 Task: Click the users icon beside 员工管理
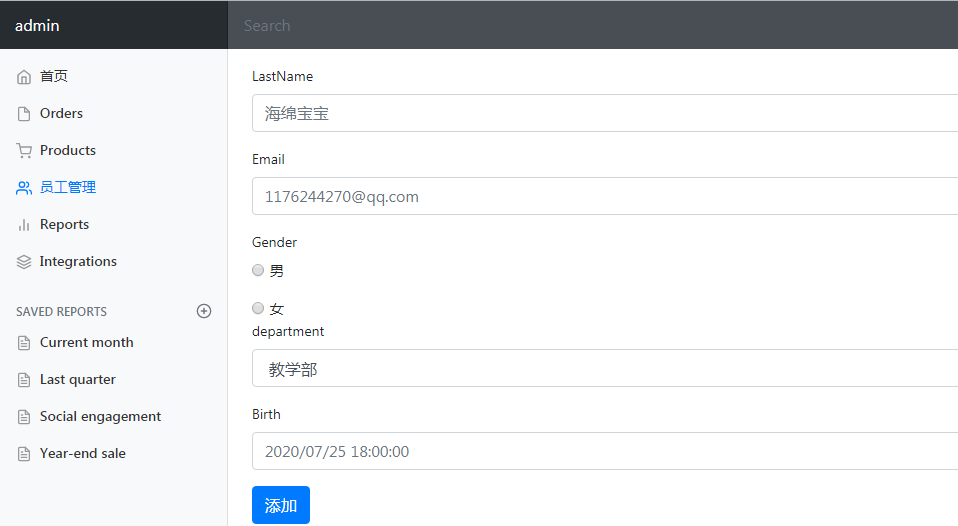click(24, 188)
